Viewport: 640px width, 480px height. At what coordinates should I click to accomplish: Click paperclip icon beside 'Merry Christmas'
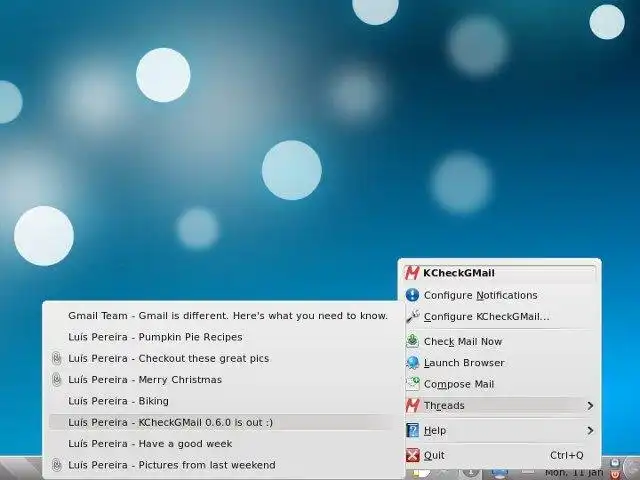(57, 380)
